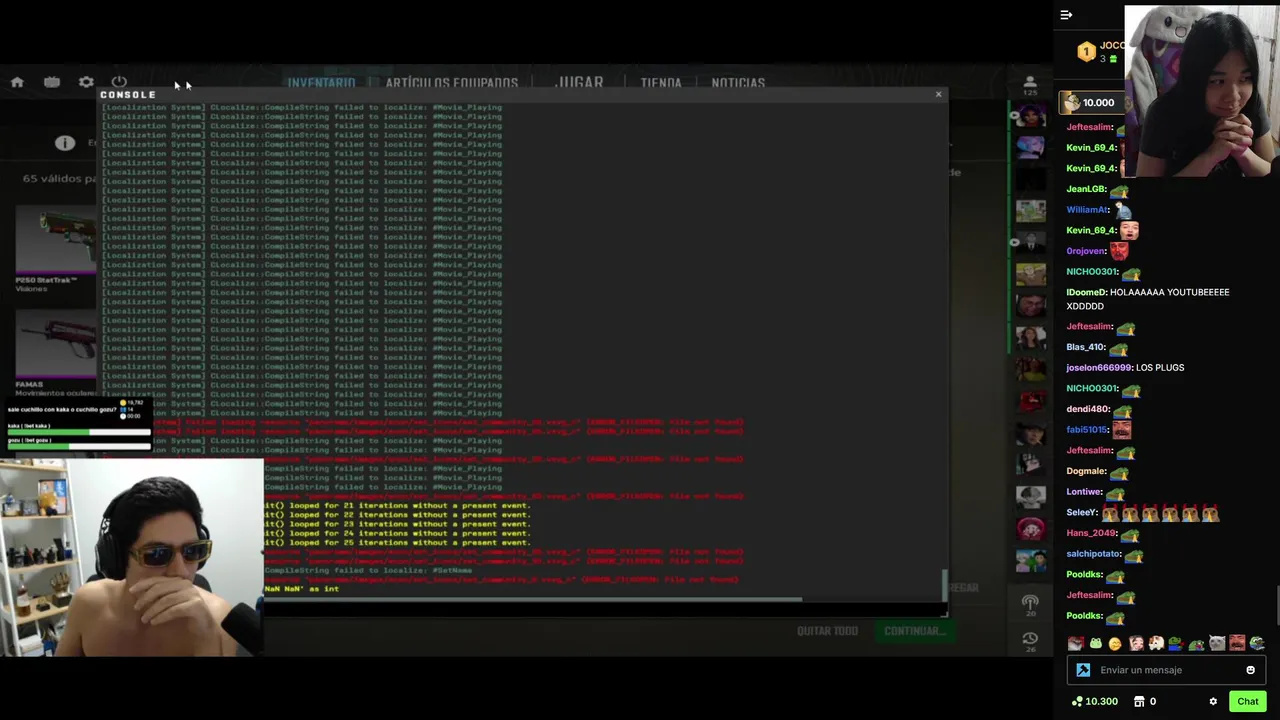The width and height of the screenshot is (1280, 720).
Task: Switch to the INVENTARIO tab
Action: coord(321,83)
